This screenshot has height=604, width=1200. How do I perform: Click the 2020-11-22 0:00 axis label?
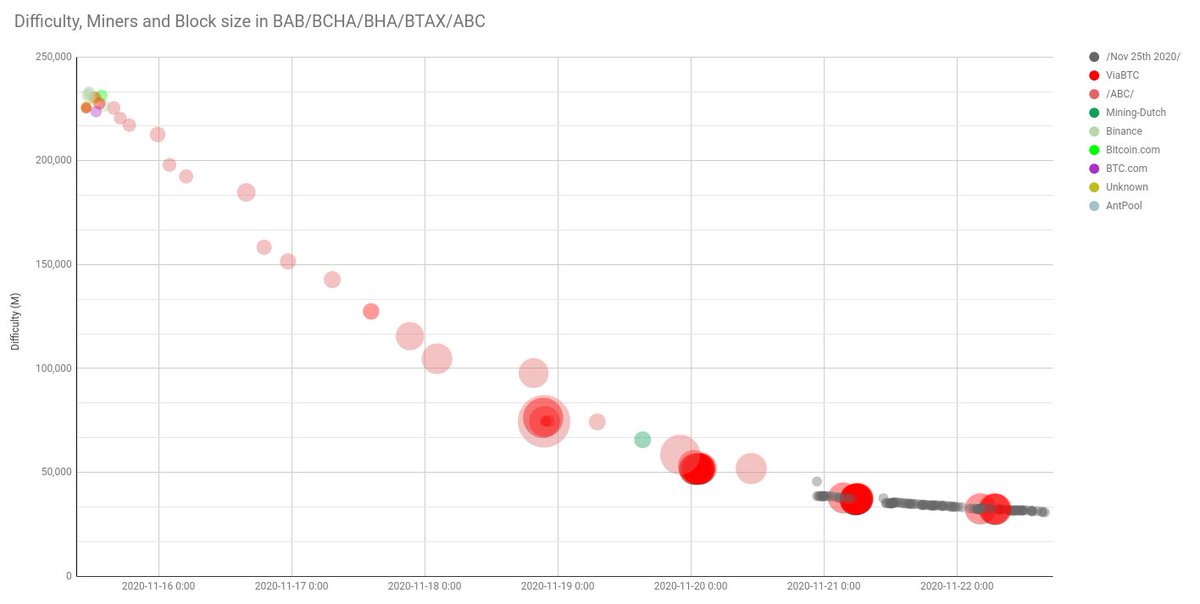click(957, 587)
